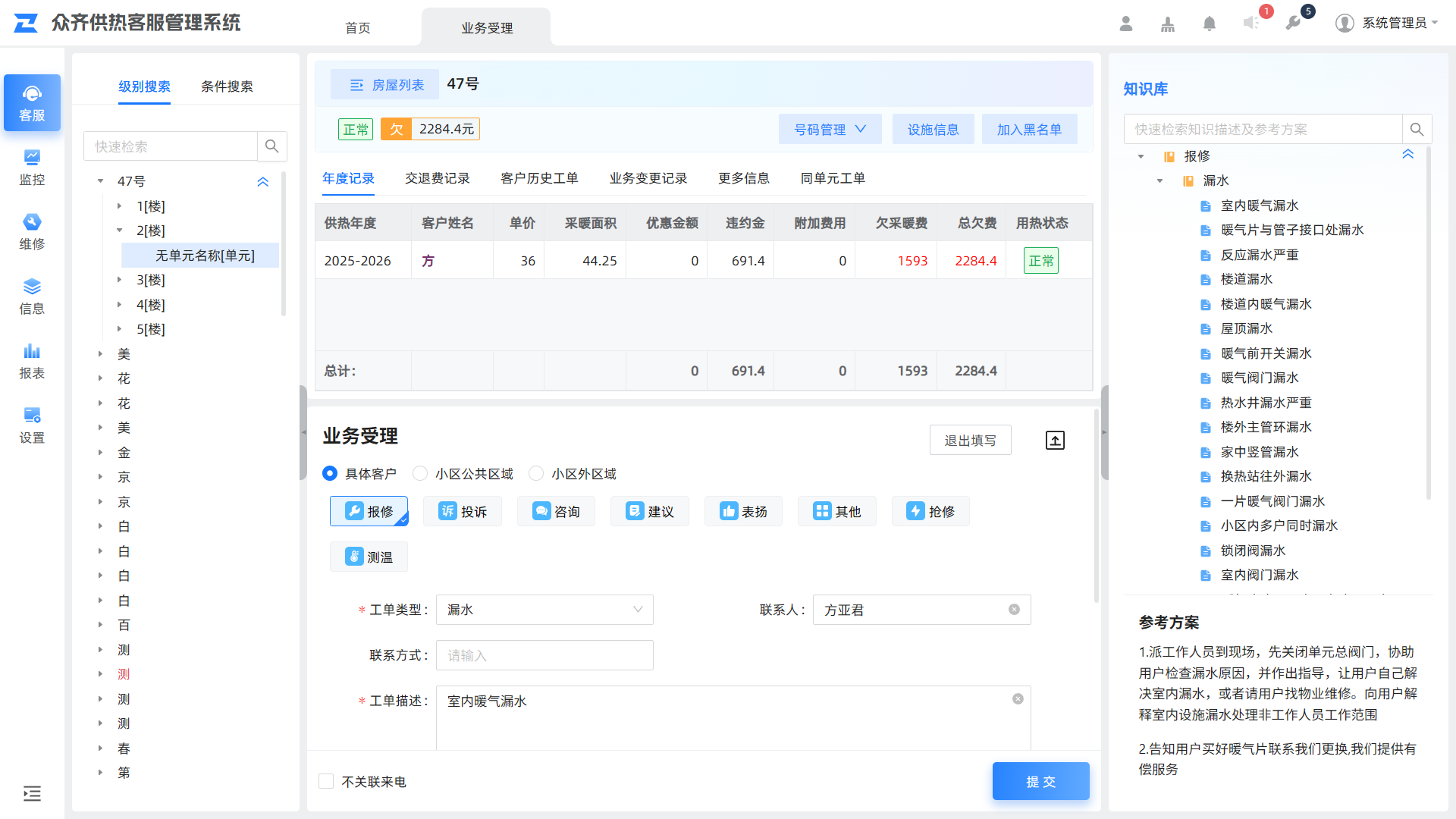Choose the 报修 business type

(x=369, y=511)
